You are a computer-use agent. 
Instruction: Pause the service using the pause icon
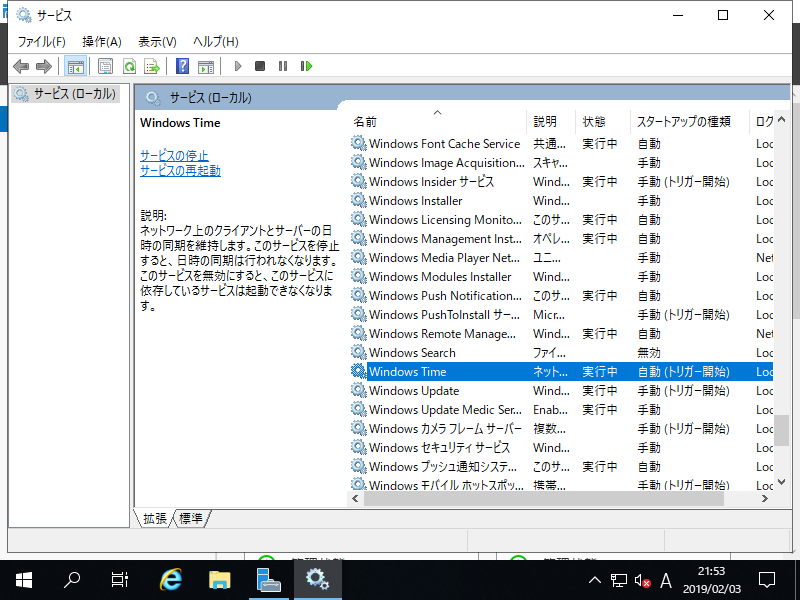pyautogui.click(x=285, y=66)
